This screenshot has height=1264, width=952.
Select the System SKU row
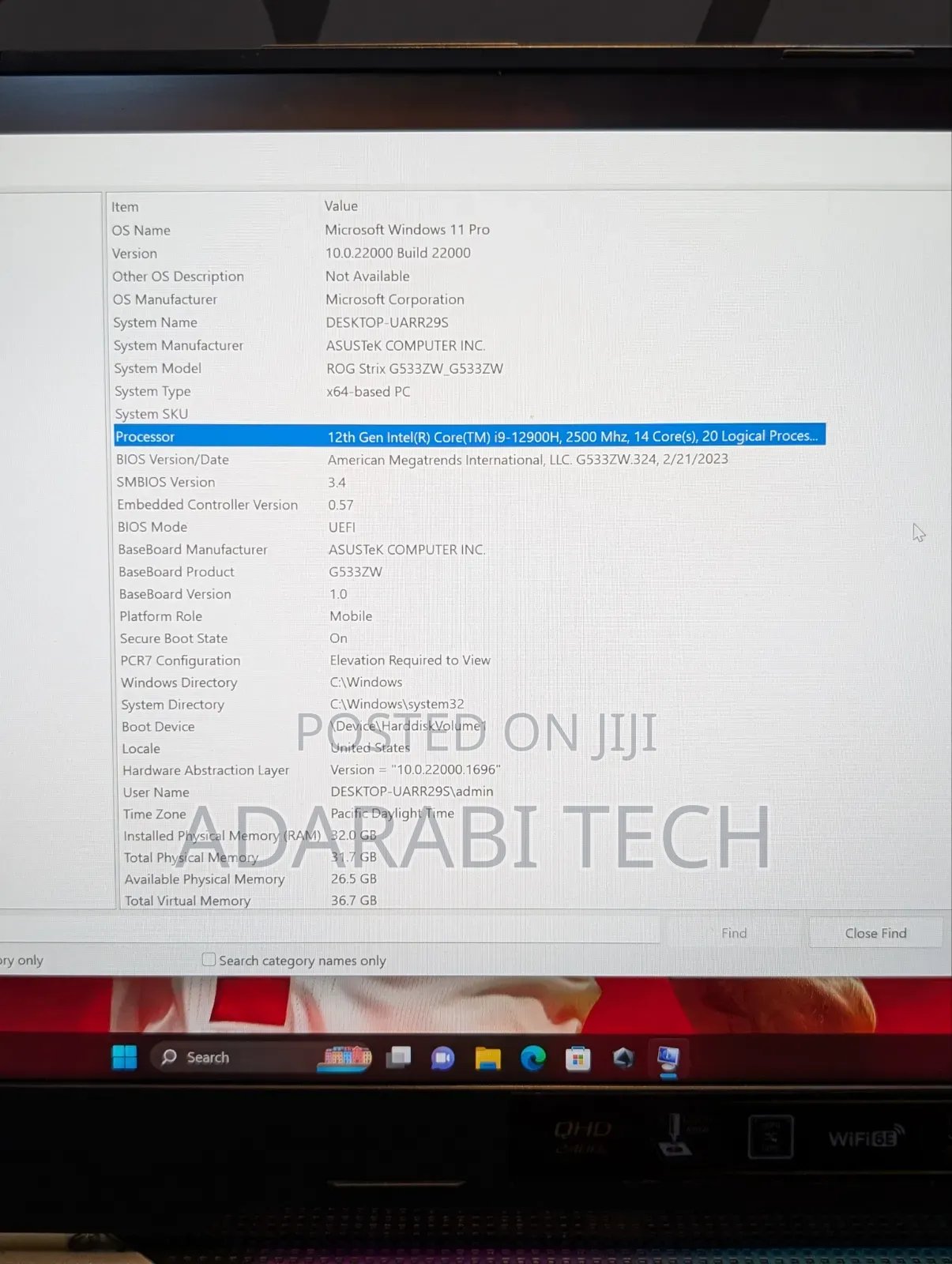pos(468,414)
